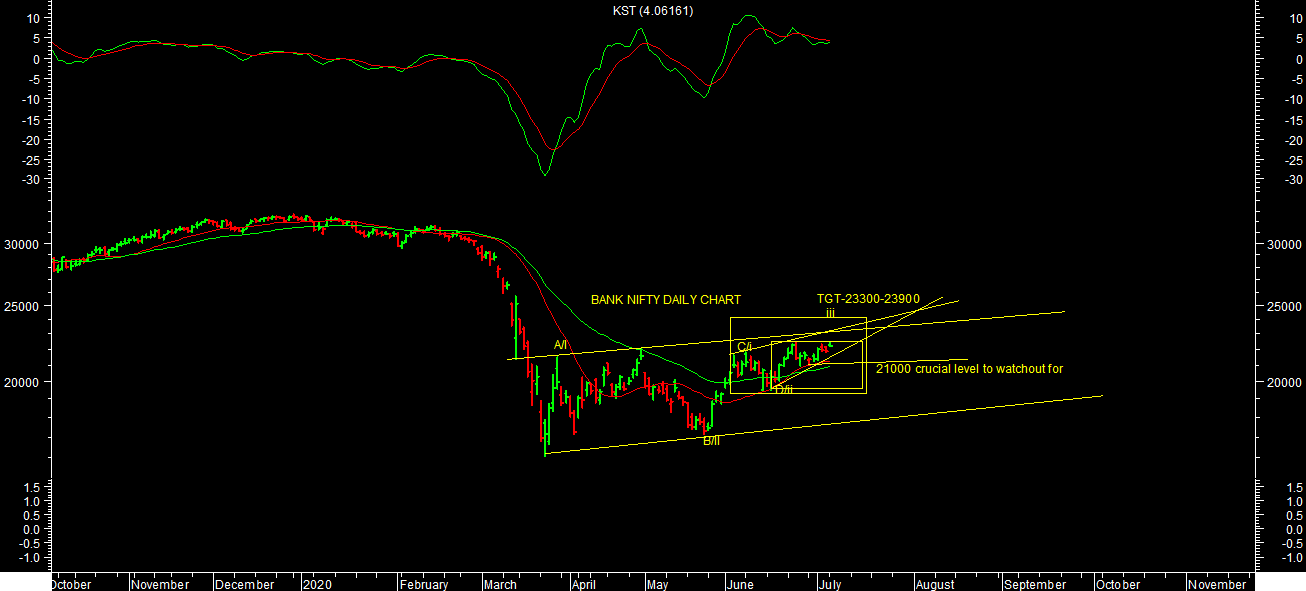Screen dimensions: 1306x591
Task: Select August on the date axis
Action: tap(935, 585)
